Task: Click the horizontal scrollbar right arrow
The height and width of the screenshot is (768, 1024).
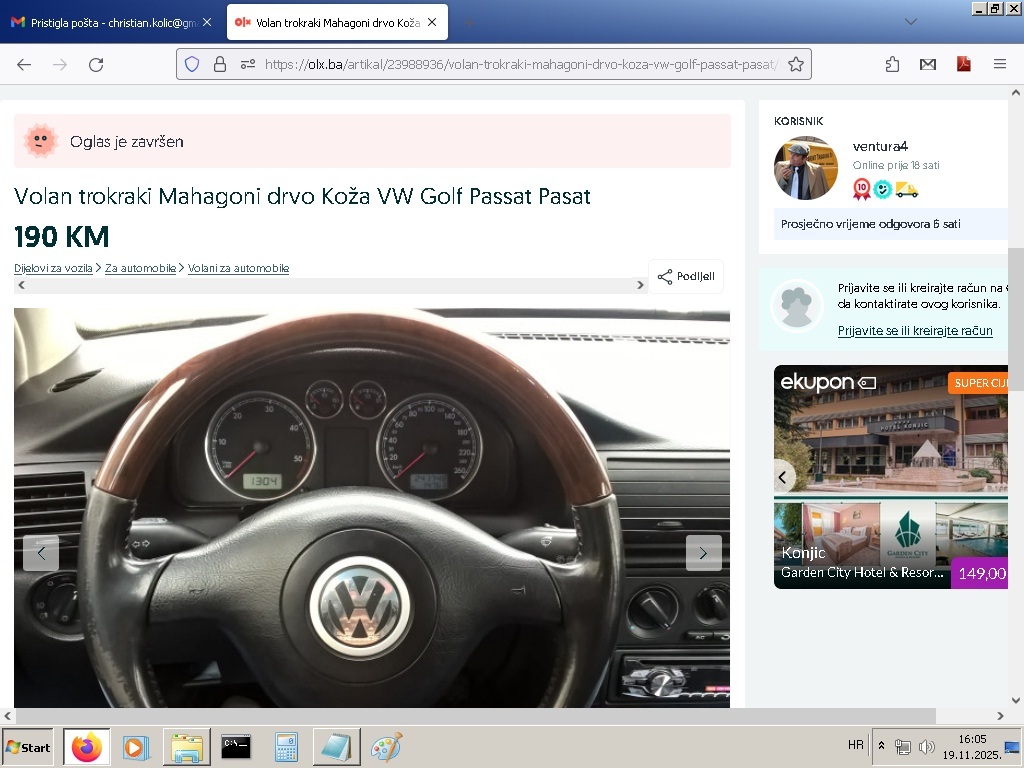Action: tap(1000, 716)
